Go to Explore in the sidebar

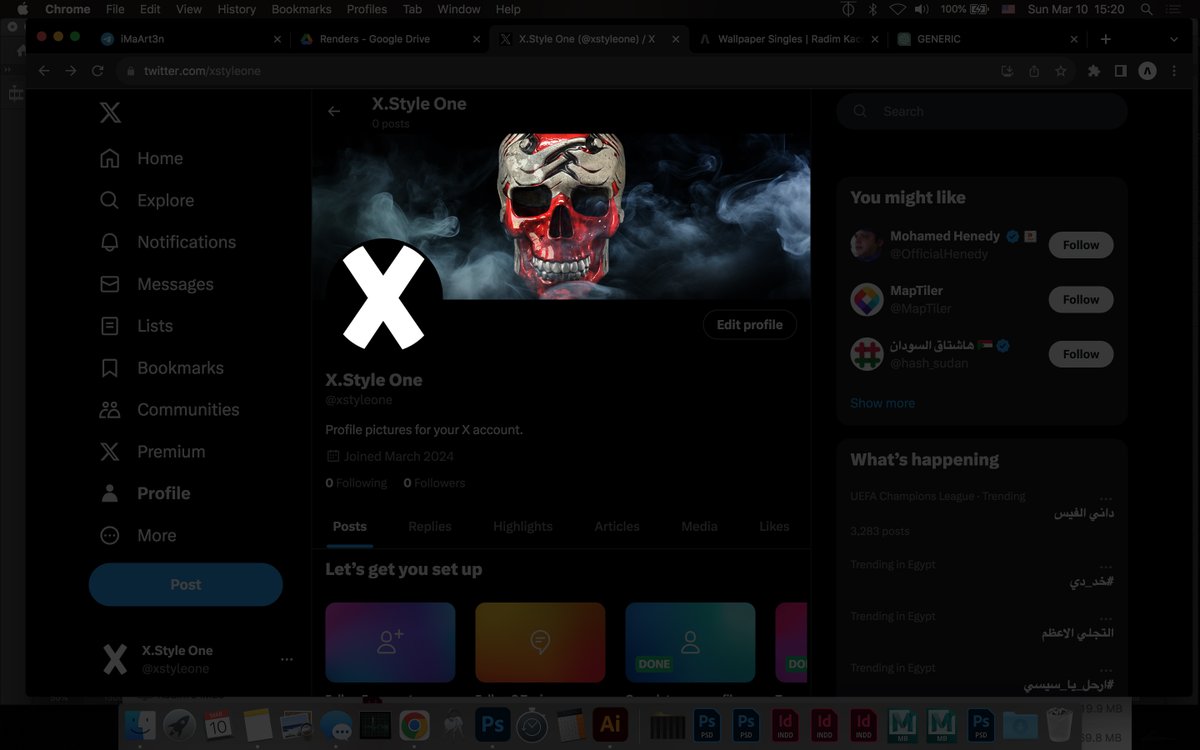(x=147, y=200)
